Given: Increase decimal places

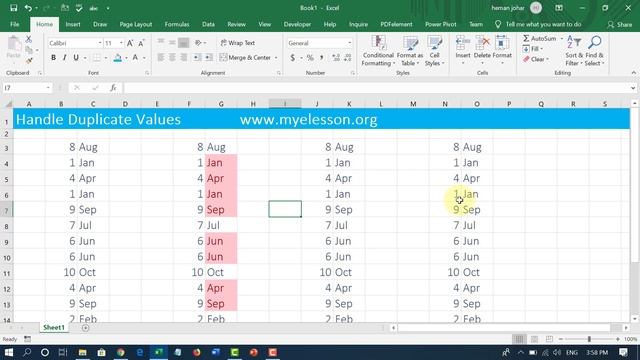Looking at the screenshot, I should point(336,58).
